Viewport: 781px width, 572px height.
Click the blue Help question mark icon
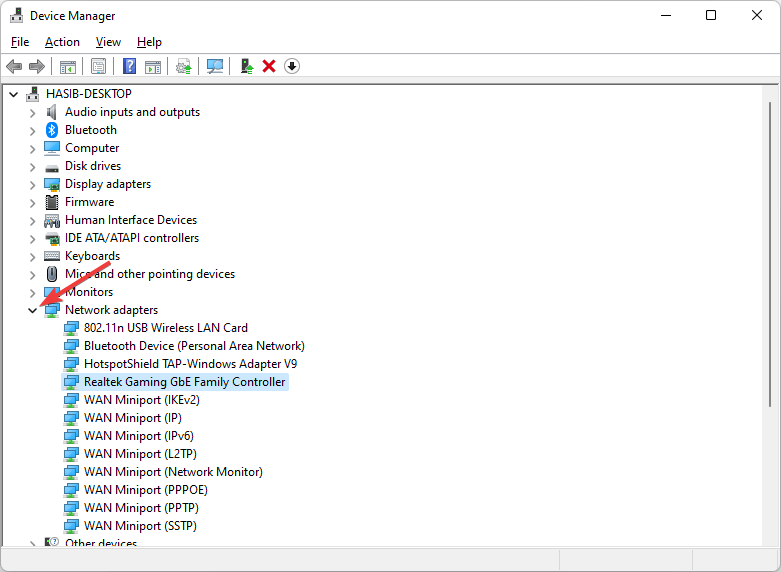tap(129, 66)
